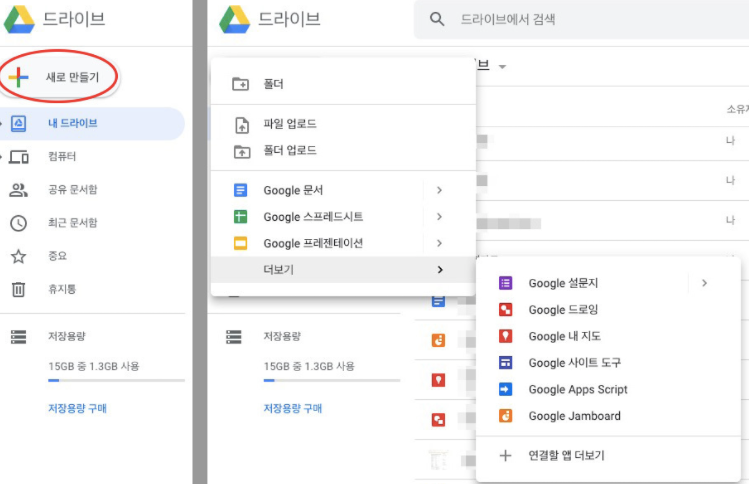
Task: Click the right panel storage usage bar
Action: coord(332,380)
